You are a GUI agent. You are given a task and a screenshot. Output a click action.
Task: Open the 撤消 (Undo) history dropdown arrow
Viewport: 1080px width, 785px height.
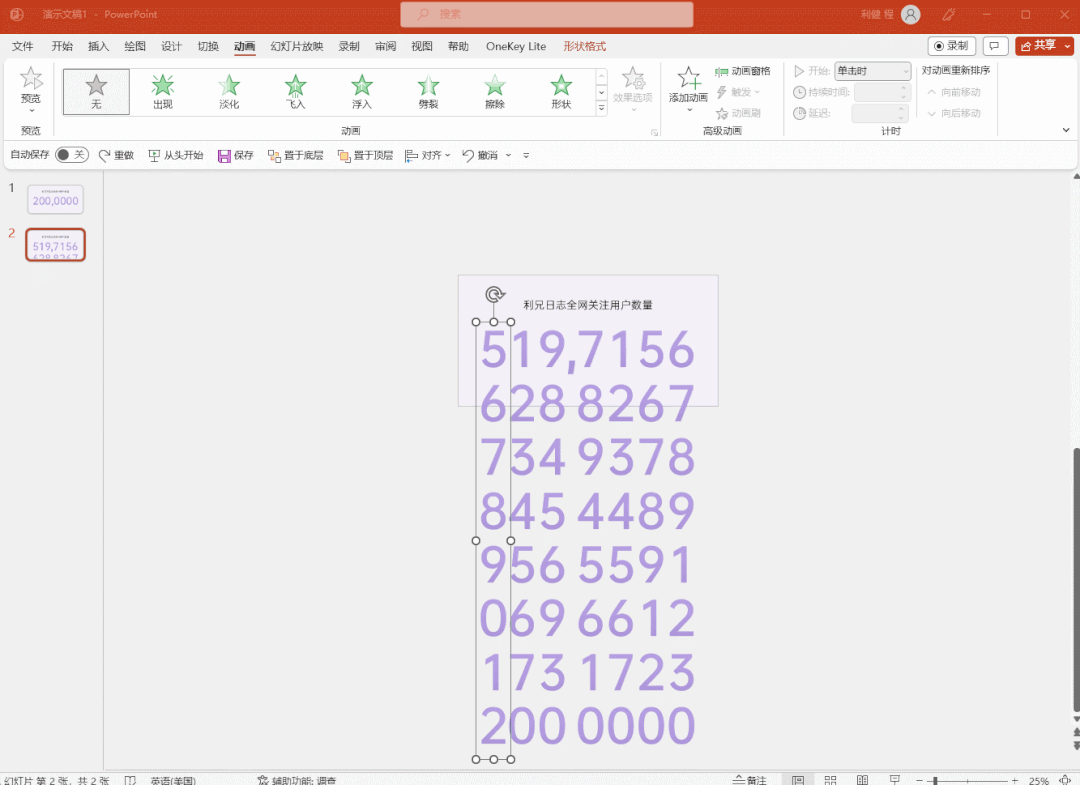click(508, 156)
